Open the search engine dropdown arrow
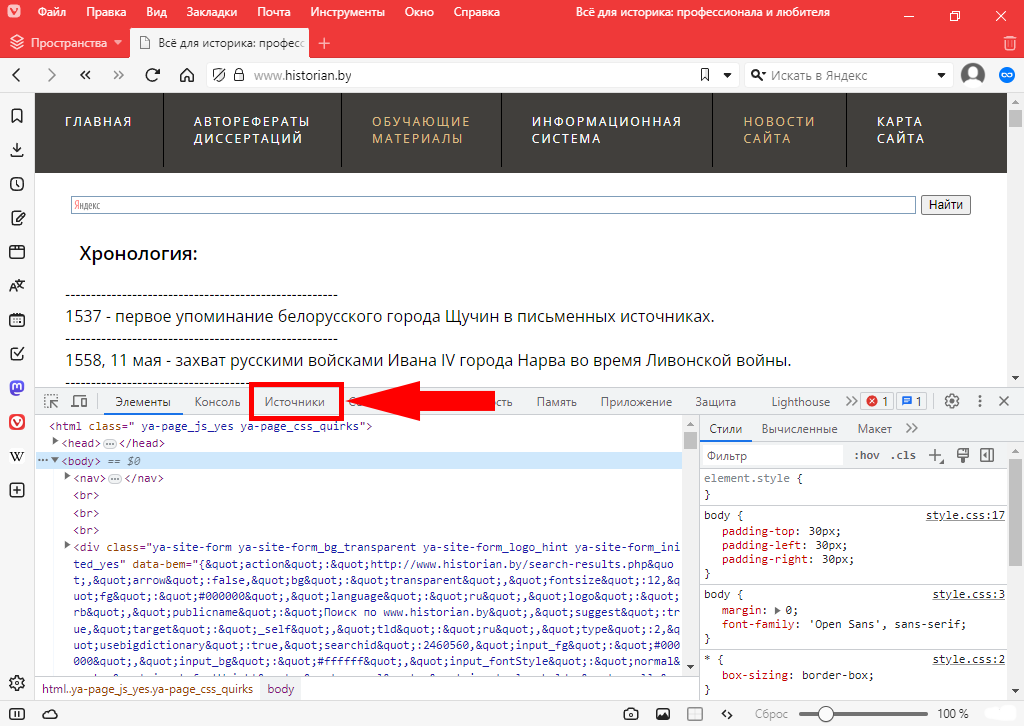This screenshot has width=1024, height=726. point(941,75)
